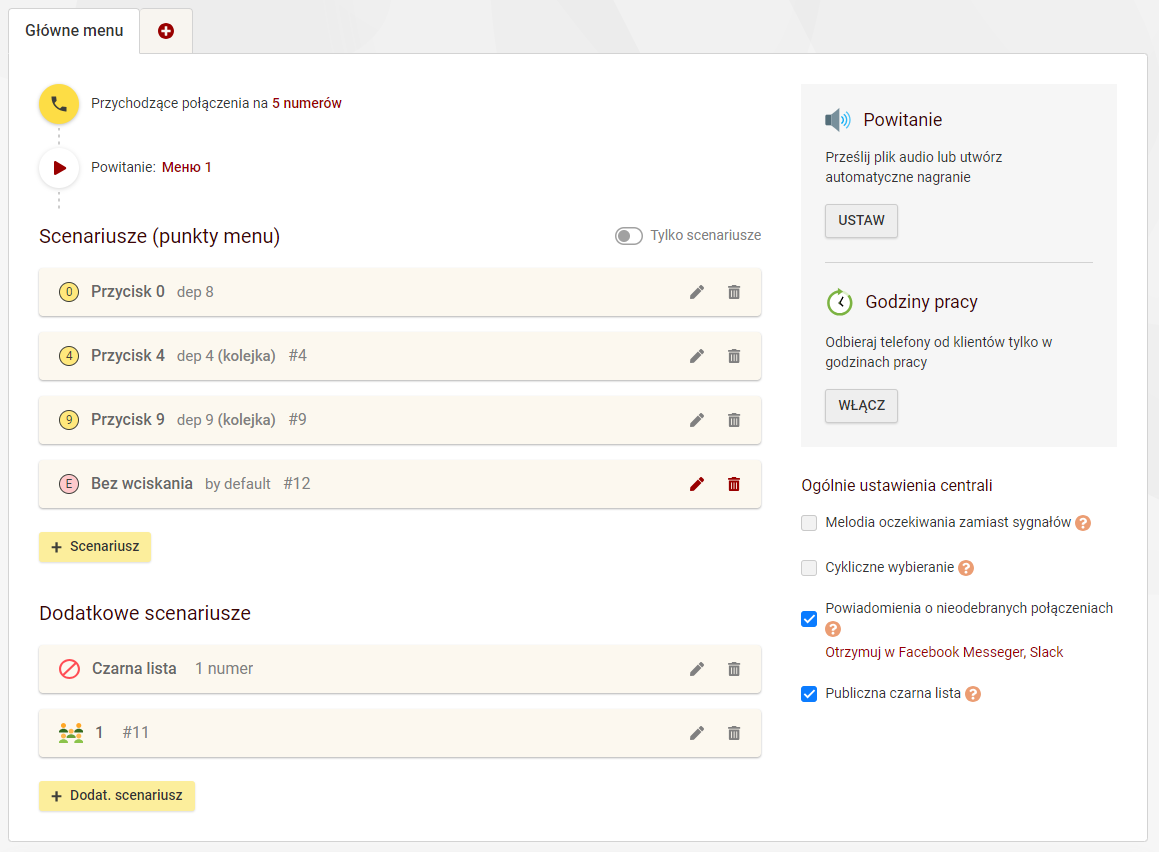Open help for Publiczna czarna lista
This screenshot has height=852, width=1159.
coord(973,694)
